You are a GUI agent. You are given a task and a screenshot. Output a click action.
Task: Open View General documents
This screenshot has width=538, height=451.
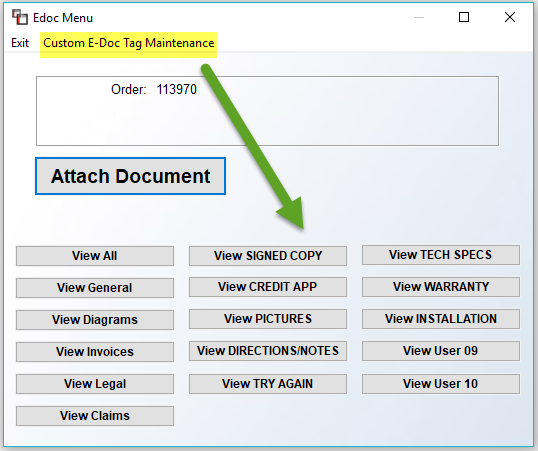pyautogui.click(x=95, y=288)
